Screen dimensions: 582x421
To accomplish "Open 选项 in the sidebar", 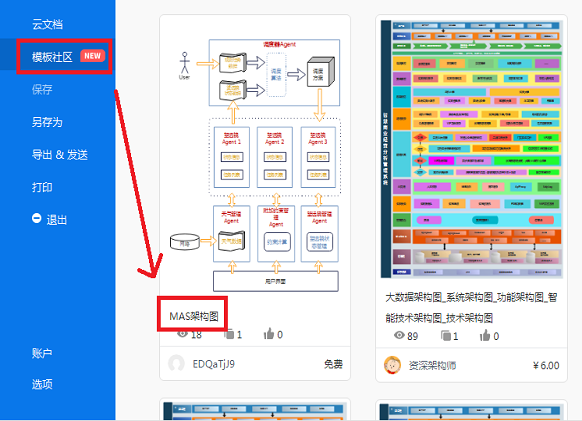I will click(42, 384).
